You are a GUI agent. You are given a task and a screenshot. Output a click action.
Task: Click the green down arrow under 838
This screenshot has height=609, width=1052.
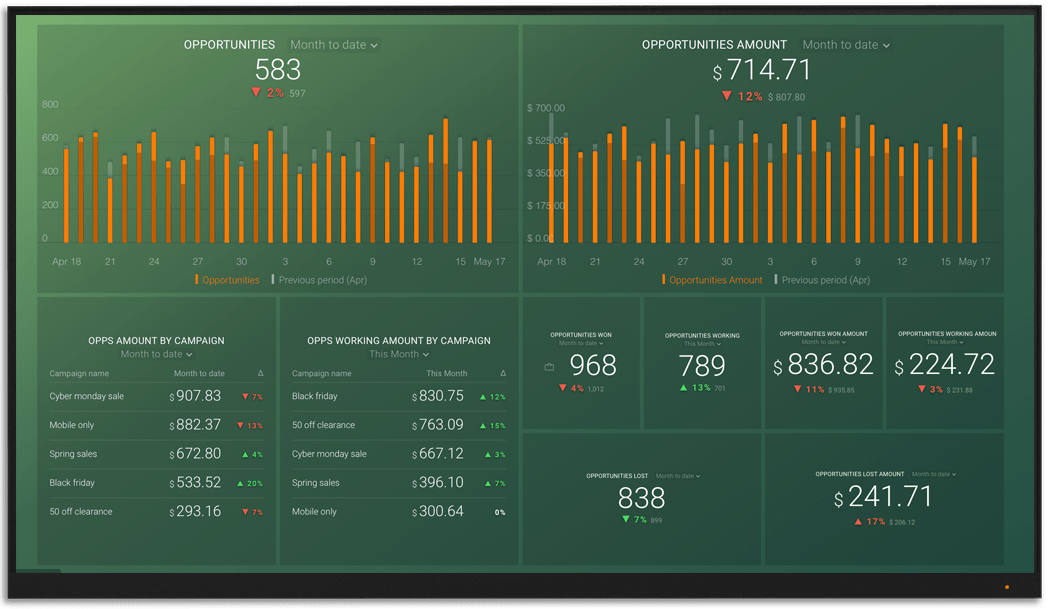tap(625, 520)
